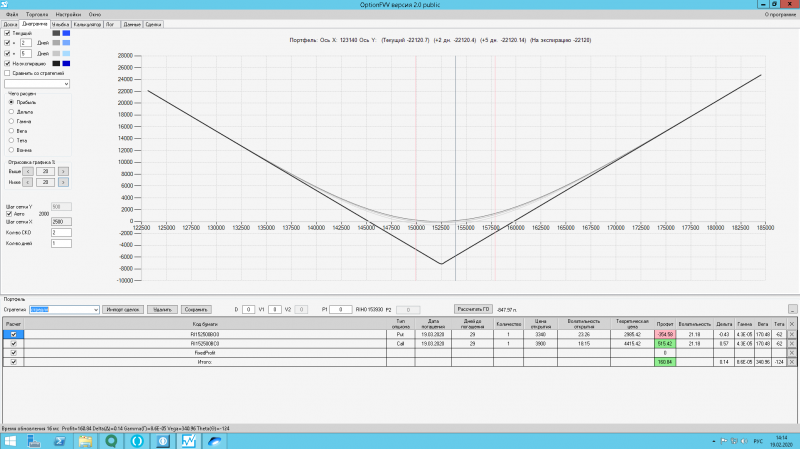Viewport: 800px width, 449px height.
Task: Click the Шаг сетки X input field
Action: tap(61, 222)
